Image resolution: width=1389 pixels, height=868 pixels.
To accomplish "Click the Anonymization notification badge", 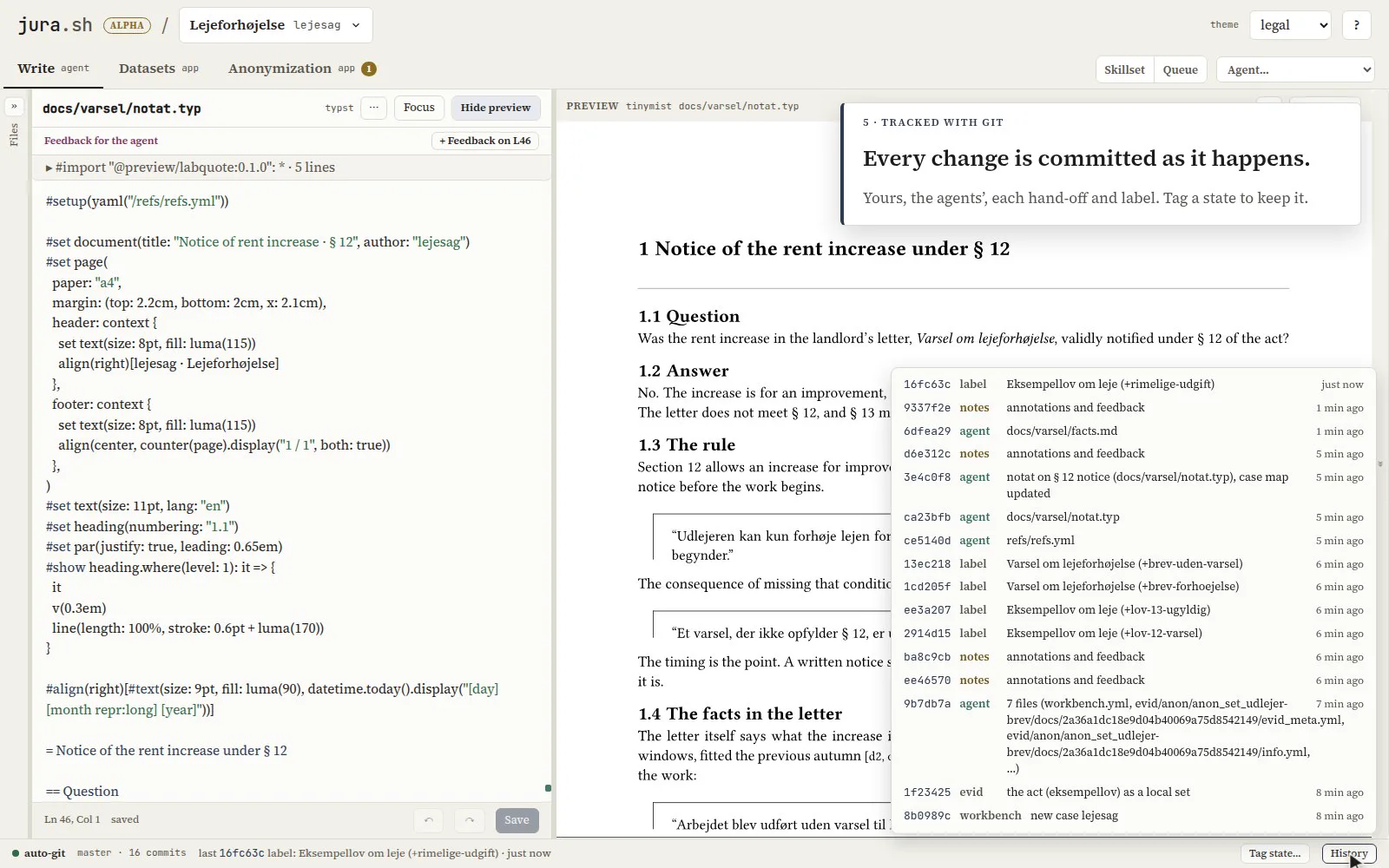I will click(x=369, y=69).
